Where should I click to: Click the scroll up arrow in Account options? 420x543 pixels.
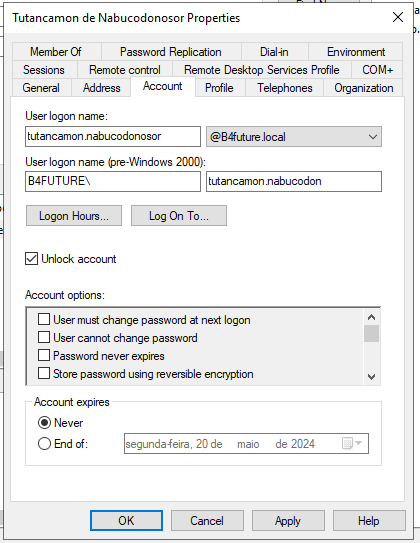(372, 317)
